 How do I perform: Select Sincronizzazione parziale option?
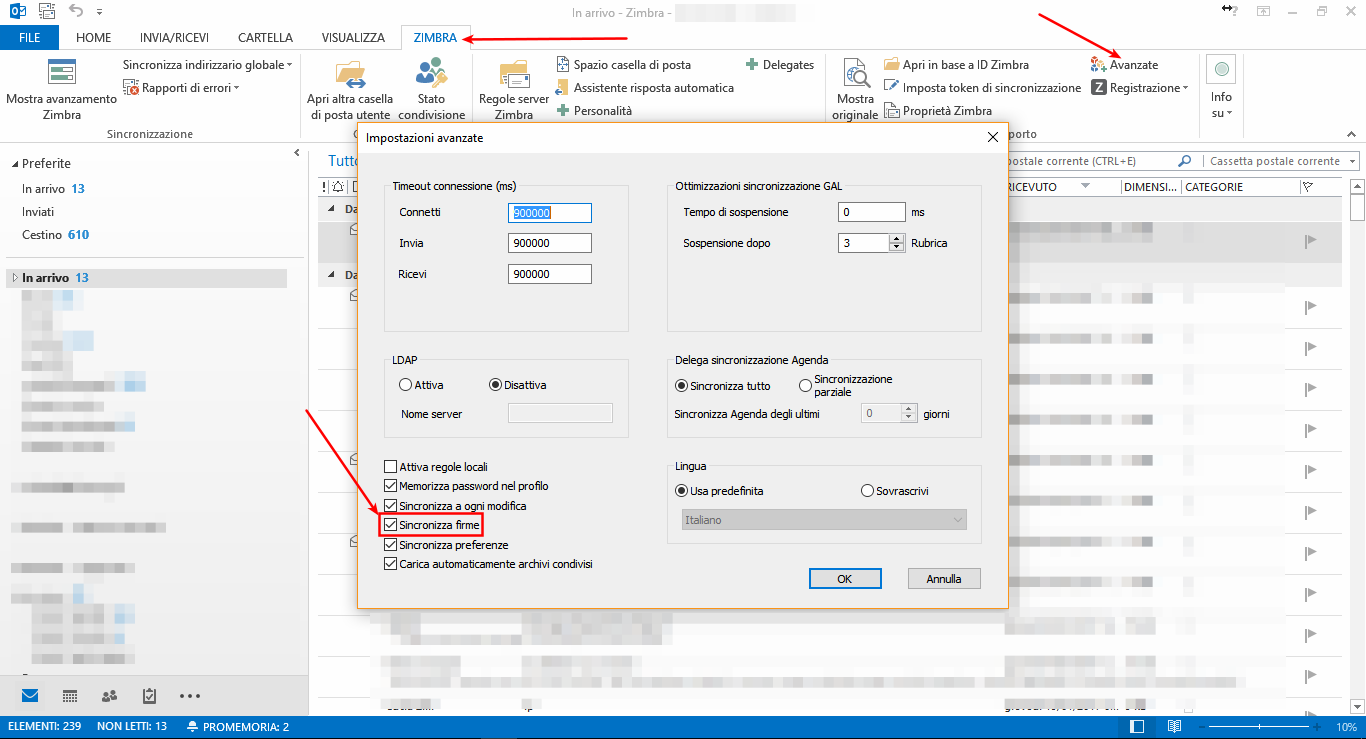pyautogui.click(x=806, y=385)
